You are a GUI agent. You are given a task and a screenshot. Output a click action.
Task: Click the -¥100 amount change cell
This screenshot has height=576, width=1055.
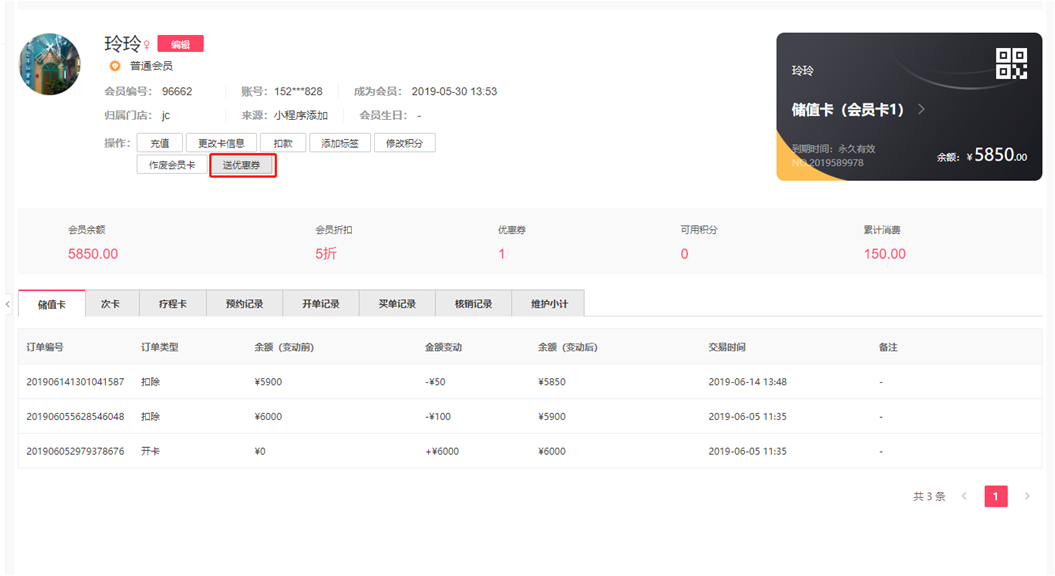pyautogui.click(x=438, y=417)
